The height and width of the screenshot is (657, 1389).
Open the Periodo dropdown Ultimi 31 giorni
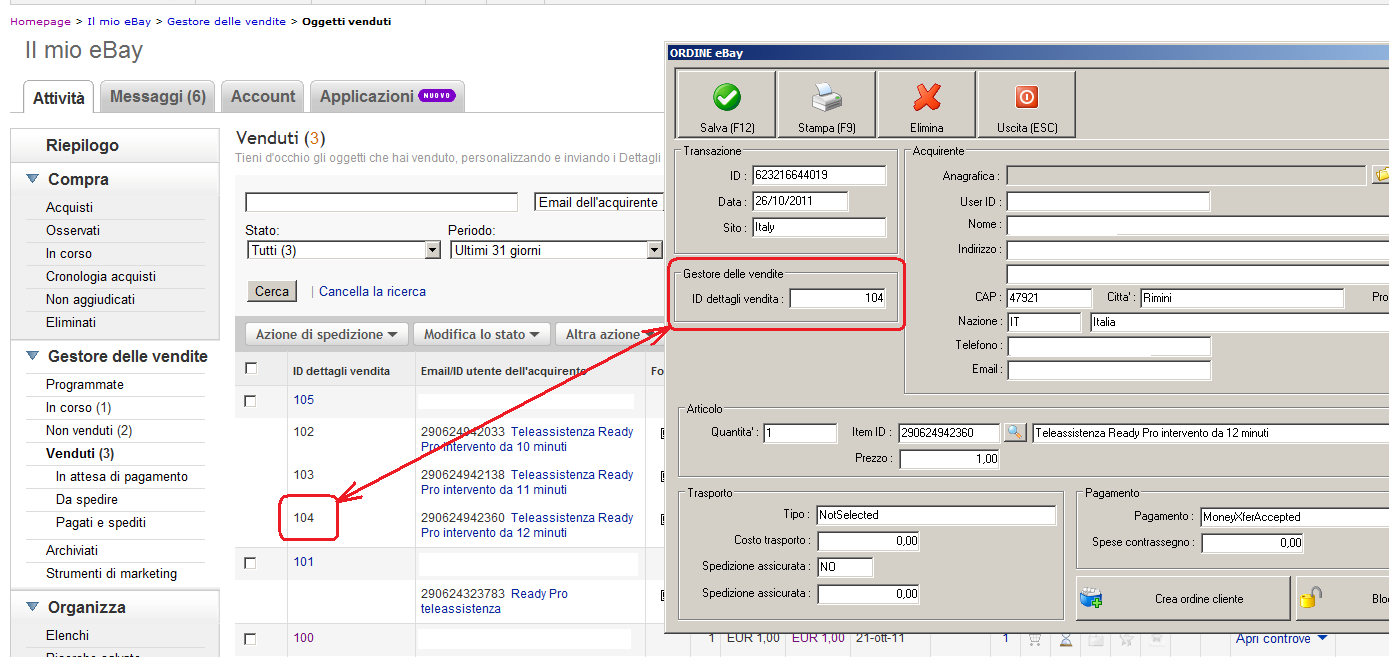(556, 250)
